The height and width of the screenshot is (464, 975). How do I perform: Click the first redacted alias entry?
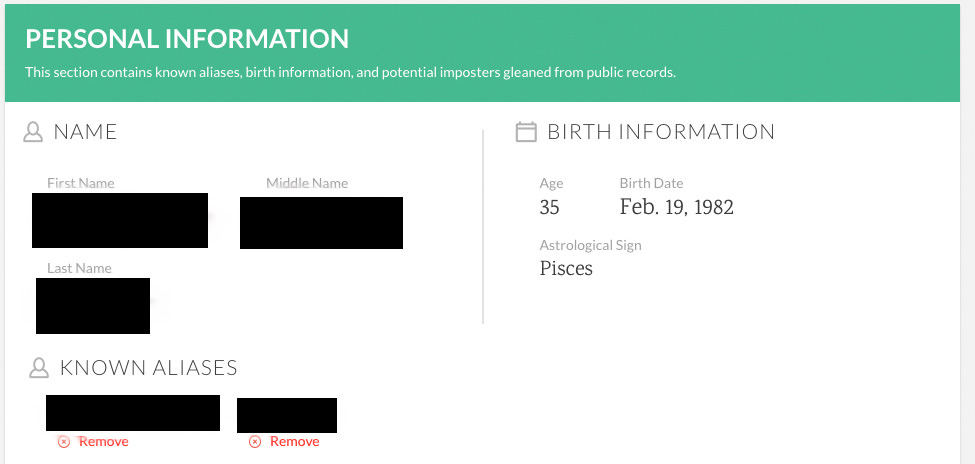coord(133,412)
